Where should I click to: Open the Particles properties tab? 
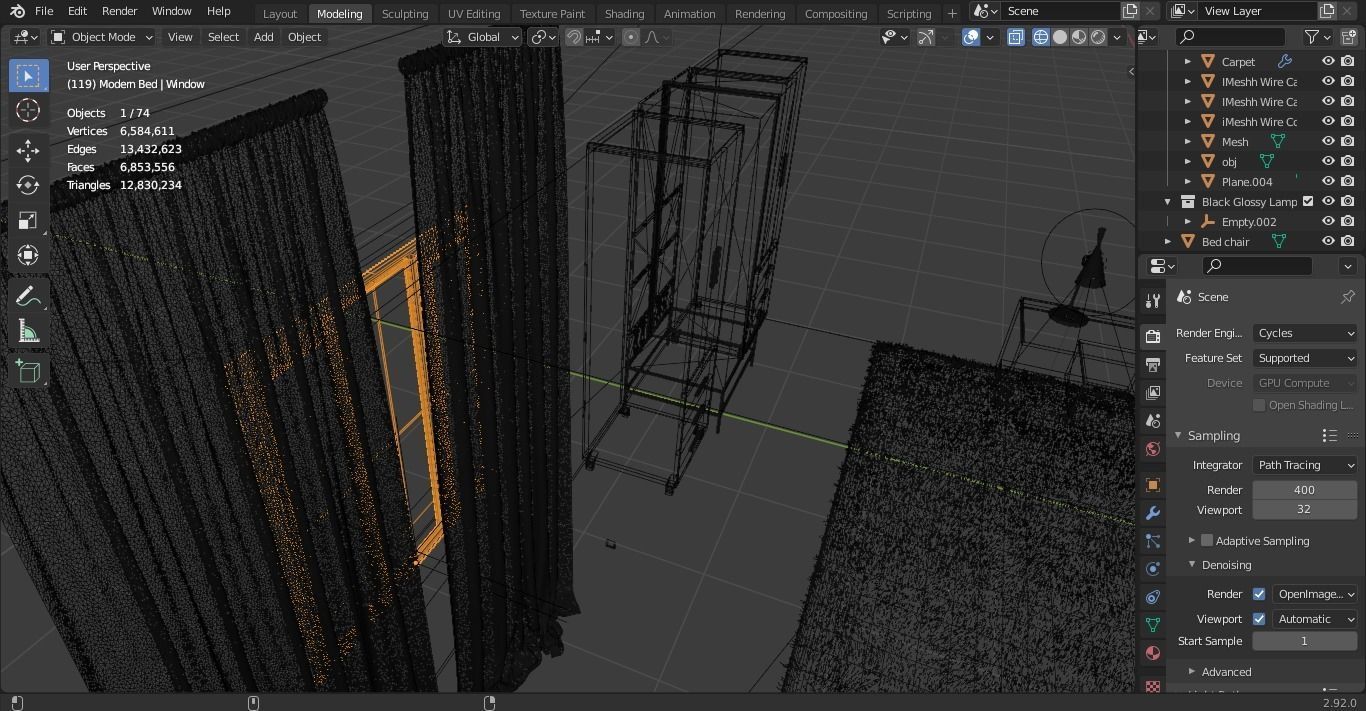point(1153,541)
